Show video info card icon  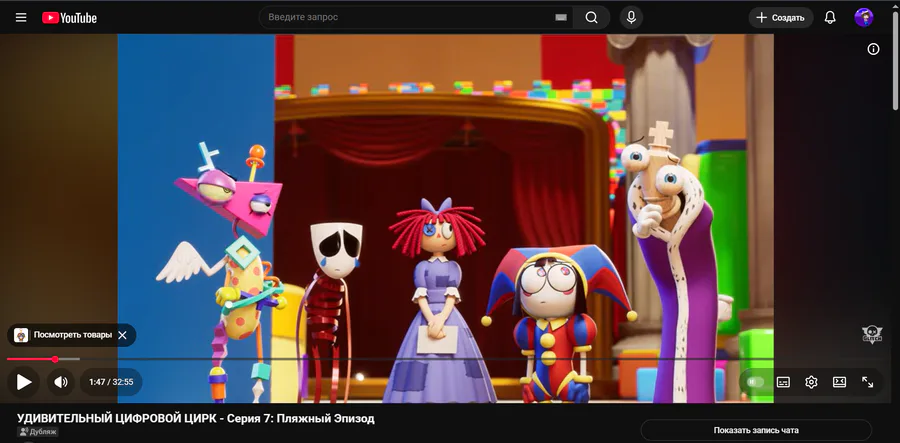pos(873,49)
